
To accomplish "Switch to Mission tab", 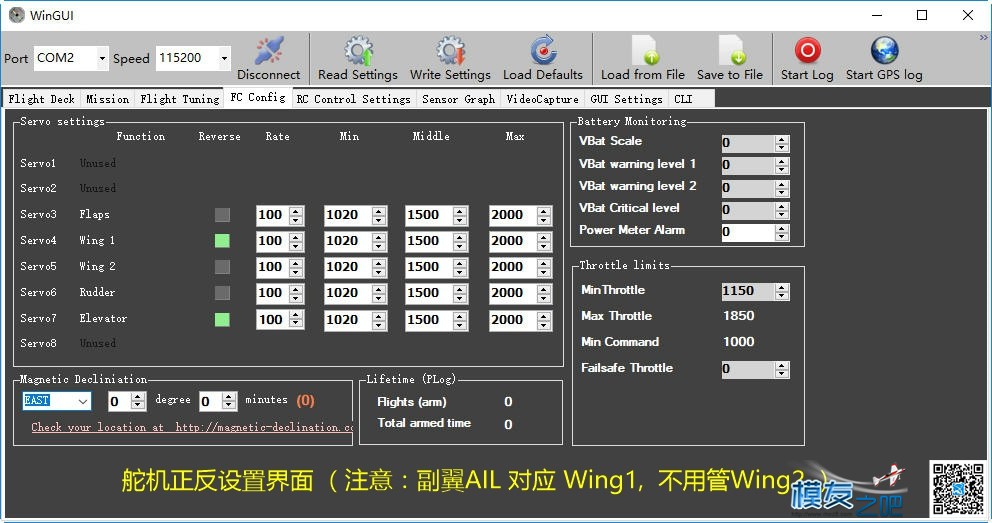I will tap(108, 99).
